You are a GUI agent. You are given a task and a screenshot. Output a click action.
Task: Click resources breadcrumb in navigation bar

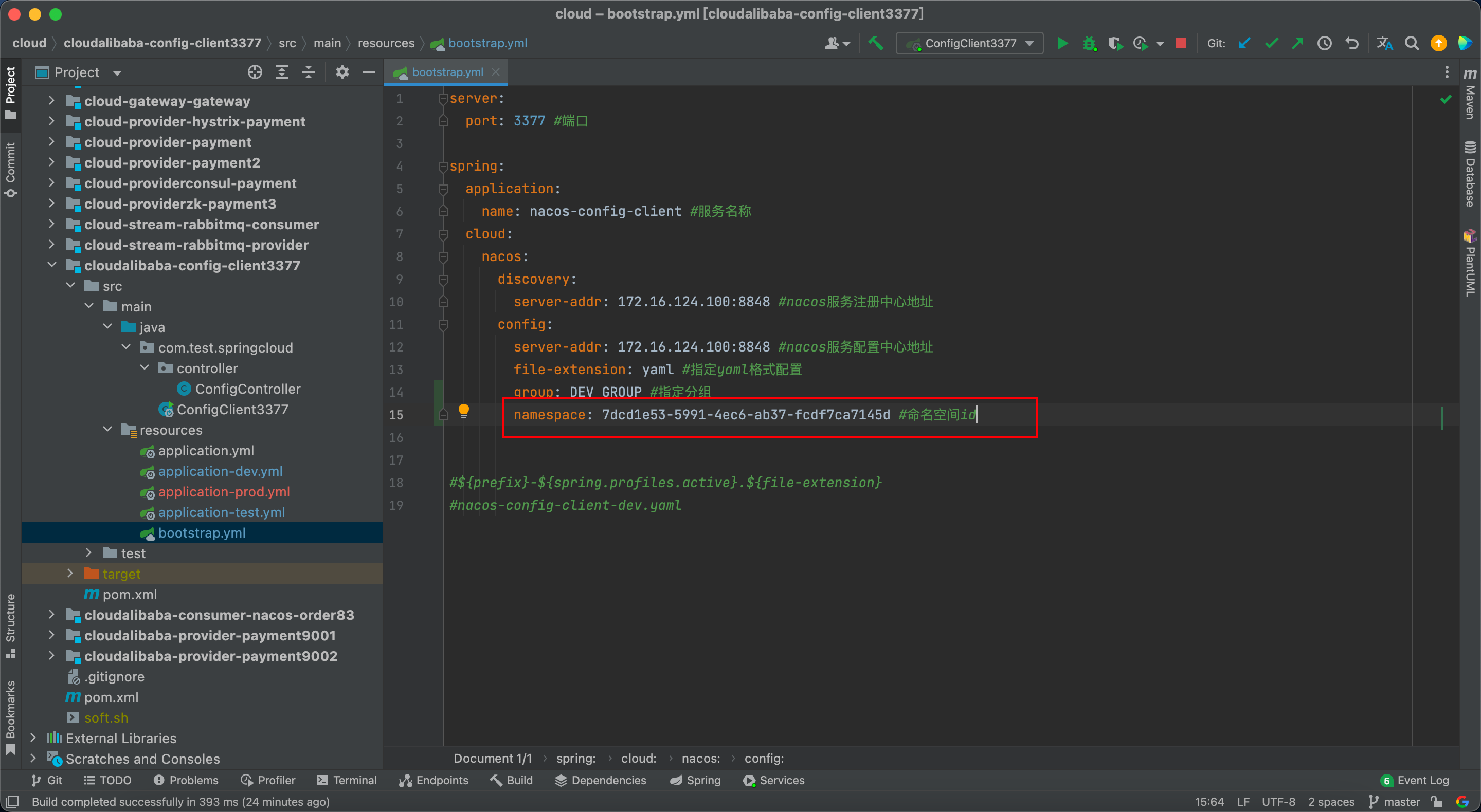coord(386,43)
